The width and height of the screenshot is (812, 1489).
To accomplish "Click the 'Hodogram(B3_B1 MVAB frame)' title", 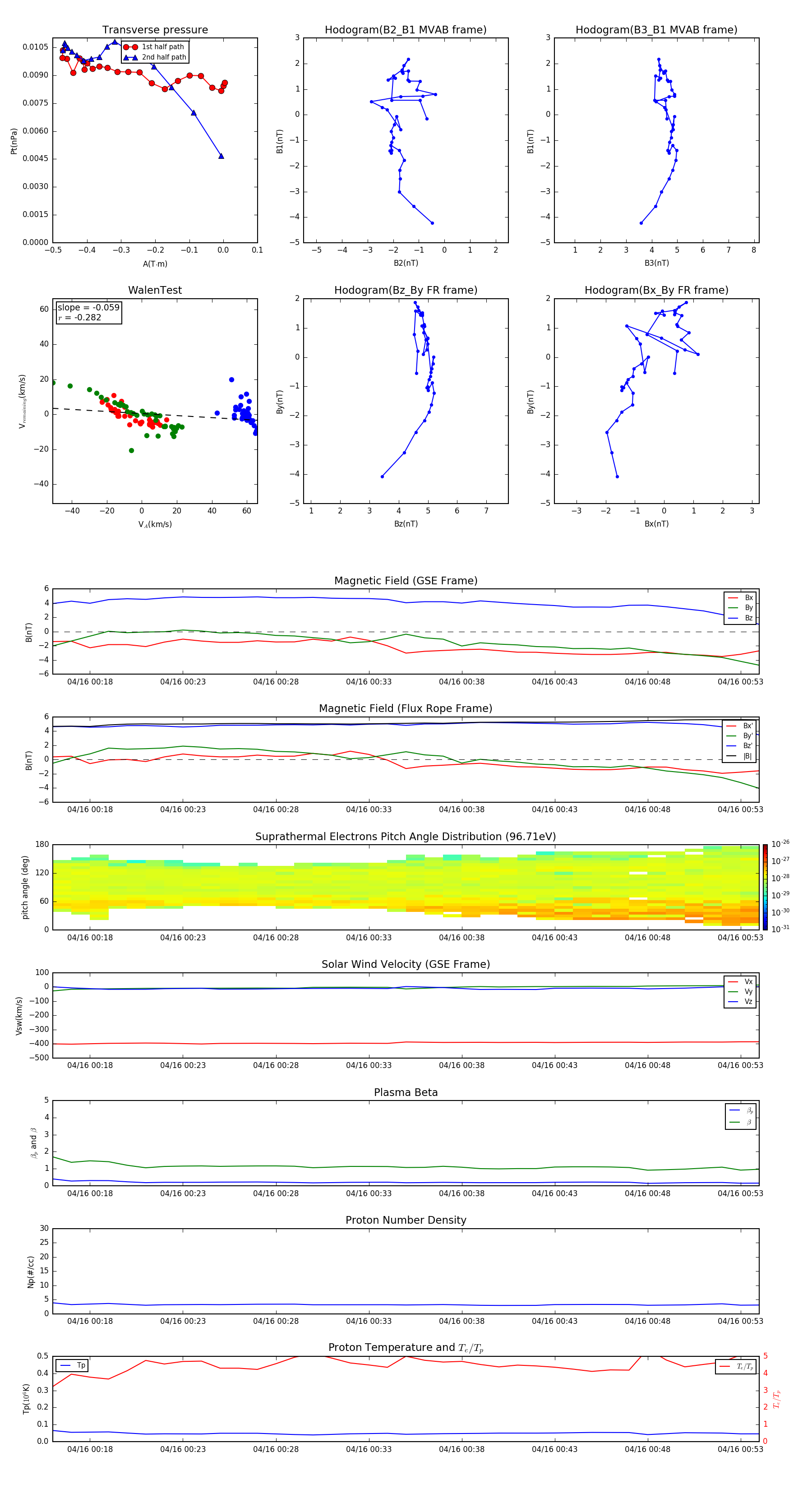I will [x=656, y=29].
